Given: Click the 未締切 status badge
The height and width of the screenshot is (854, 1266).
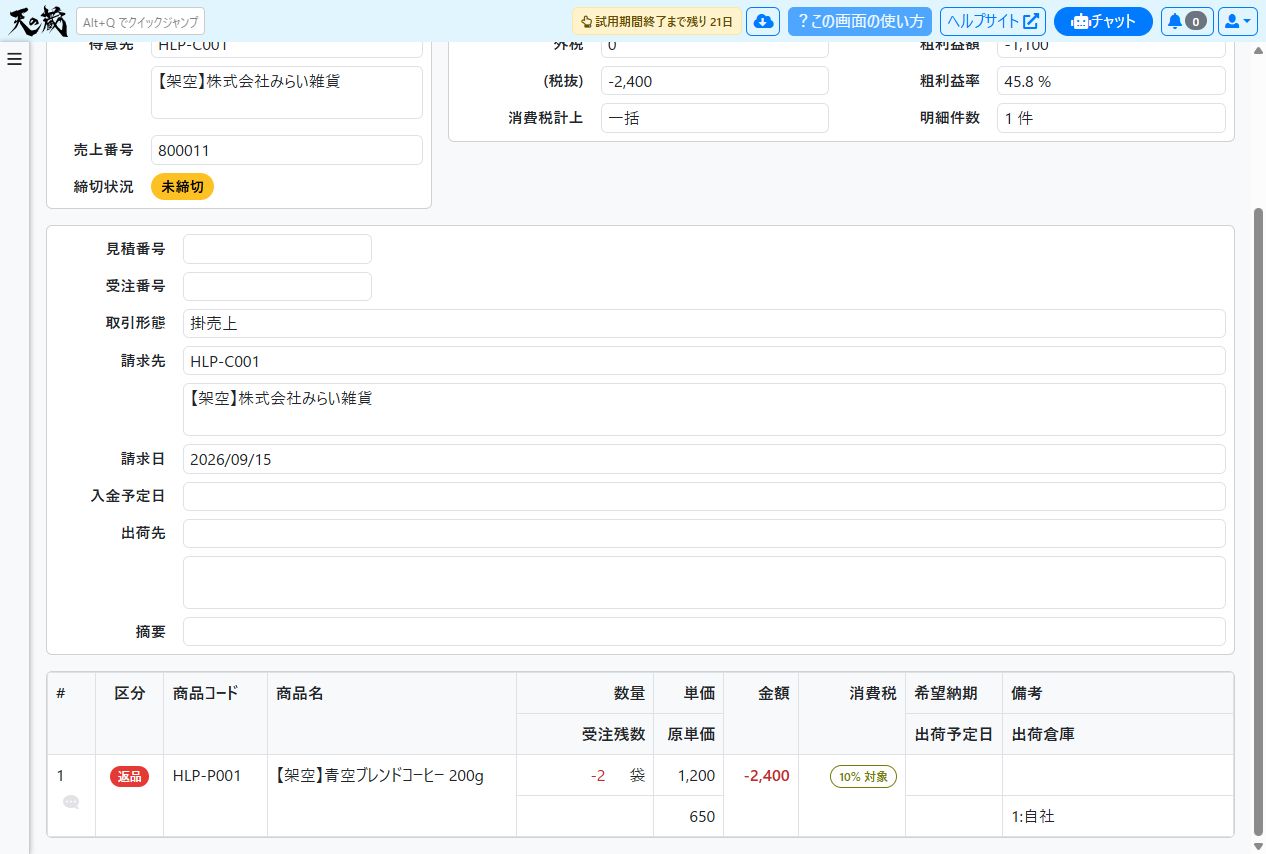Looking at the screenshot, I should [x=182, y=187].
